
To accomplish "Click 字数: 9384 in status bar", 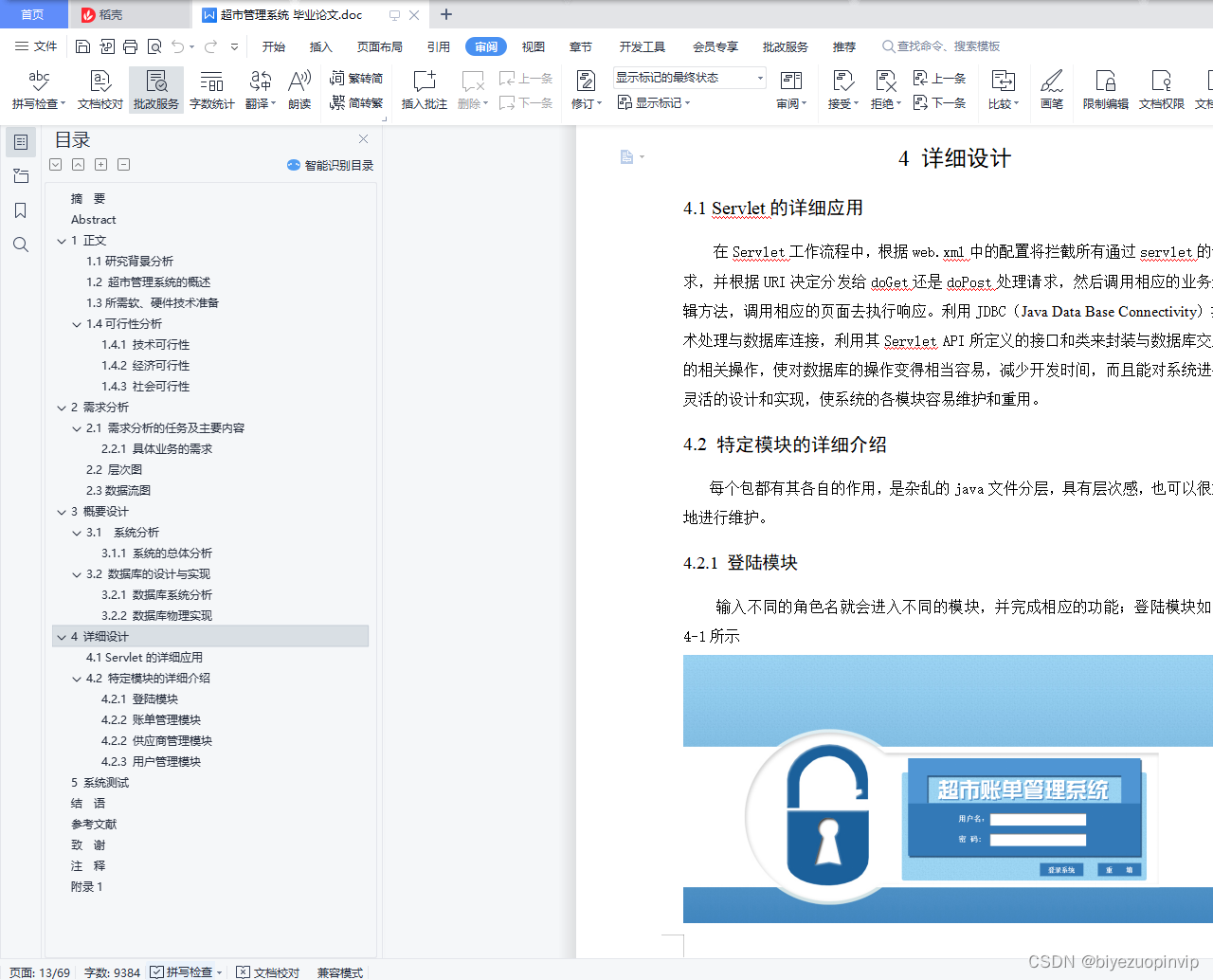I will coord(112,972).
